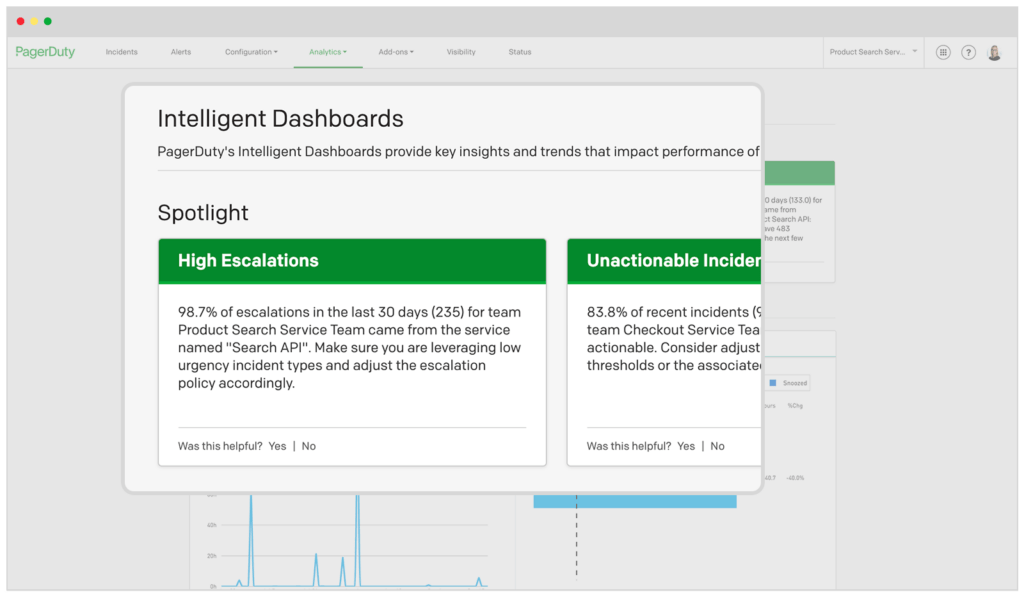The height and width of the screenshot is (604, 1024).
Task: Click the green banner behind the modal
Action: coord(799,173)
